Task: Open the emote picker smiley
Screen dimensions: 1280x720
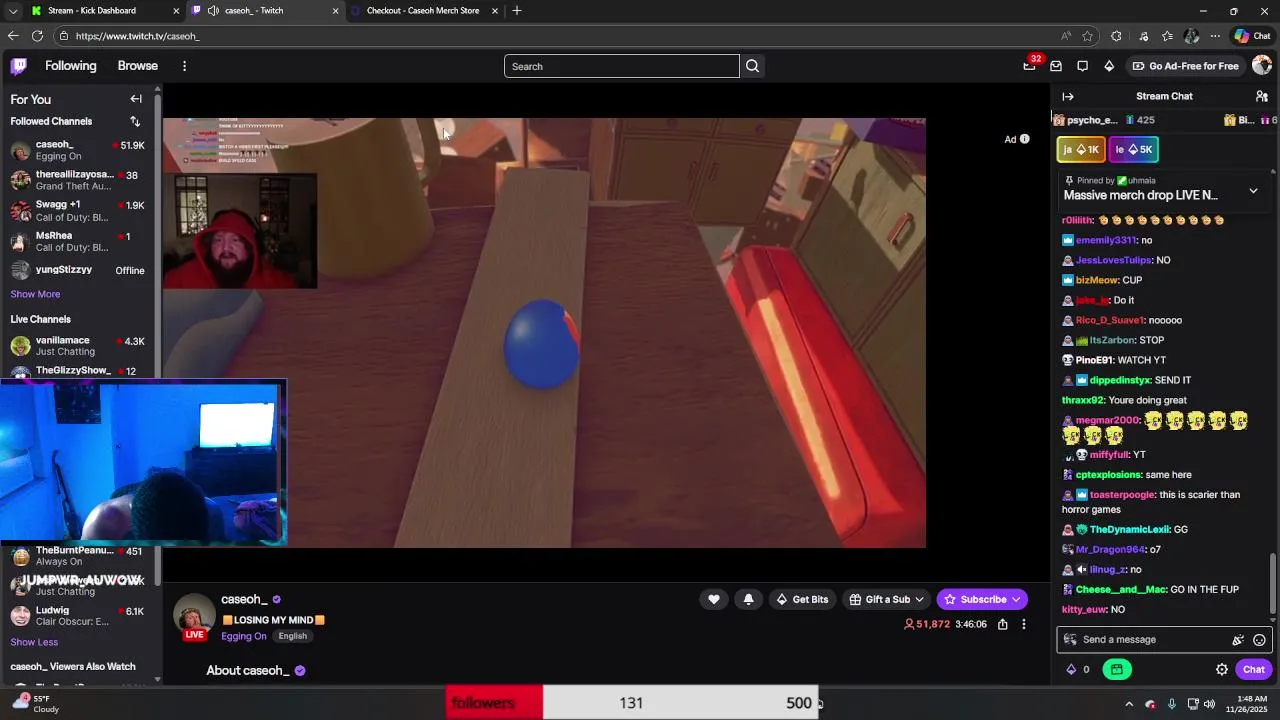Action: point(1259,640)
